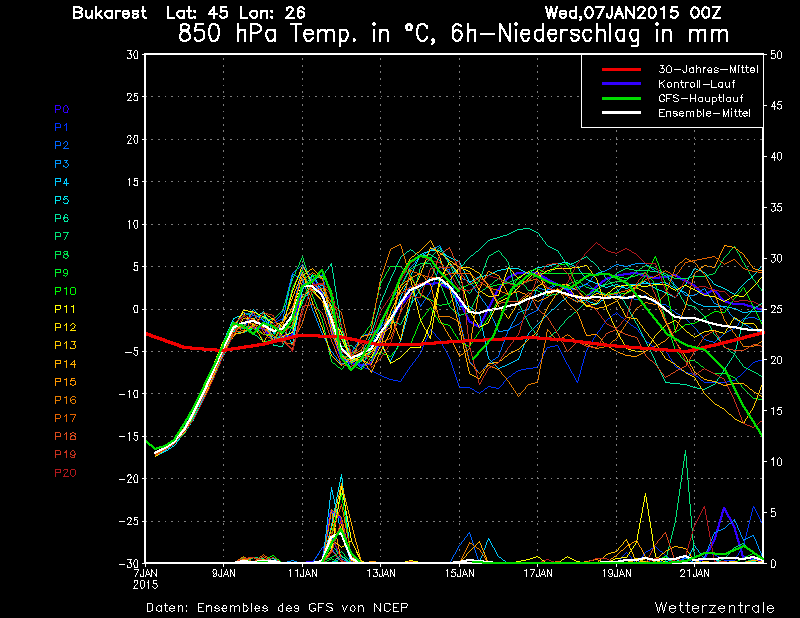Select the 19JAN date on the axis

[616, 574]
